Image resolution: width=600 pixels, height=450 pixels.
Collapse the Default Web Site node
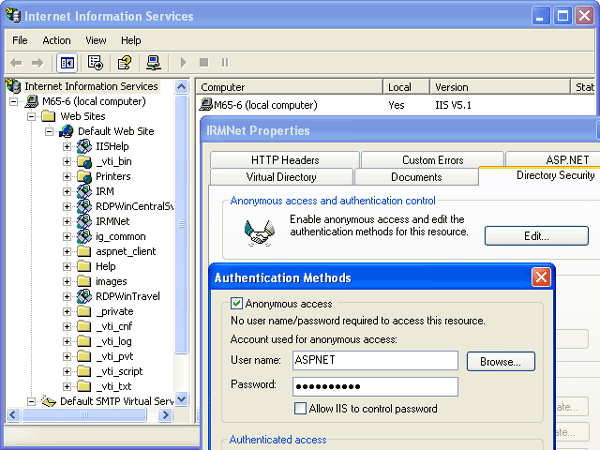49,131
